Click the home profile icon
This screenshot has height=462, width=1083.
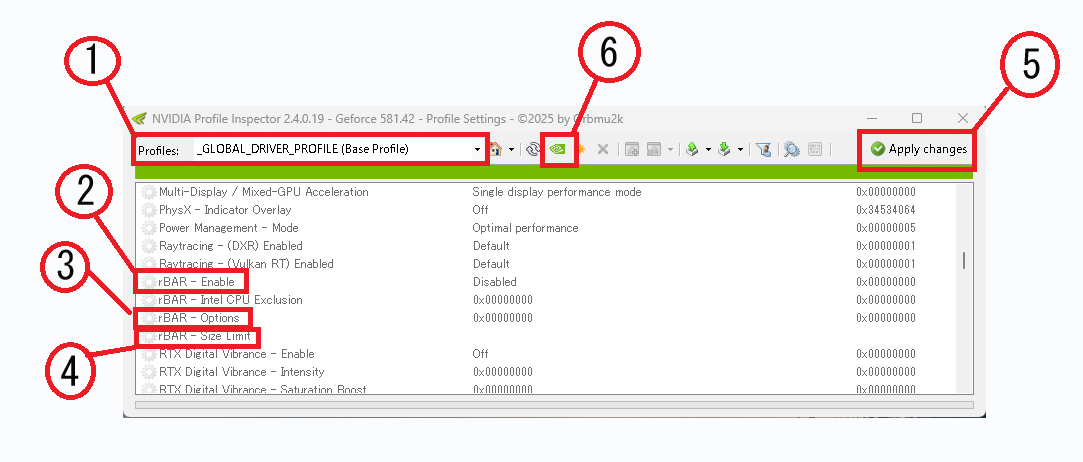click(496, 149)
